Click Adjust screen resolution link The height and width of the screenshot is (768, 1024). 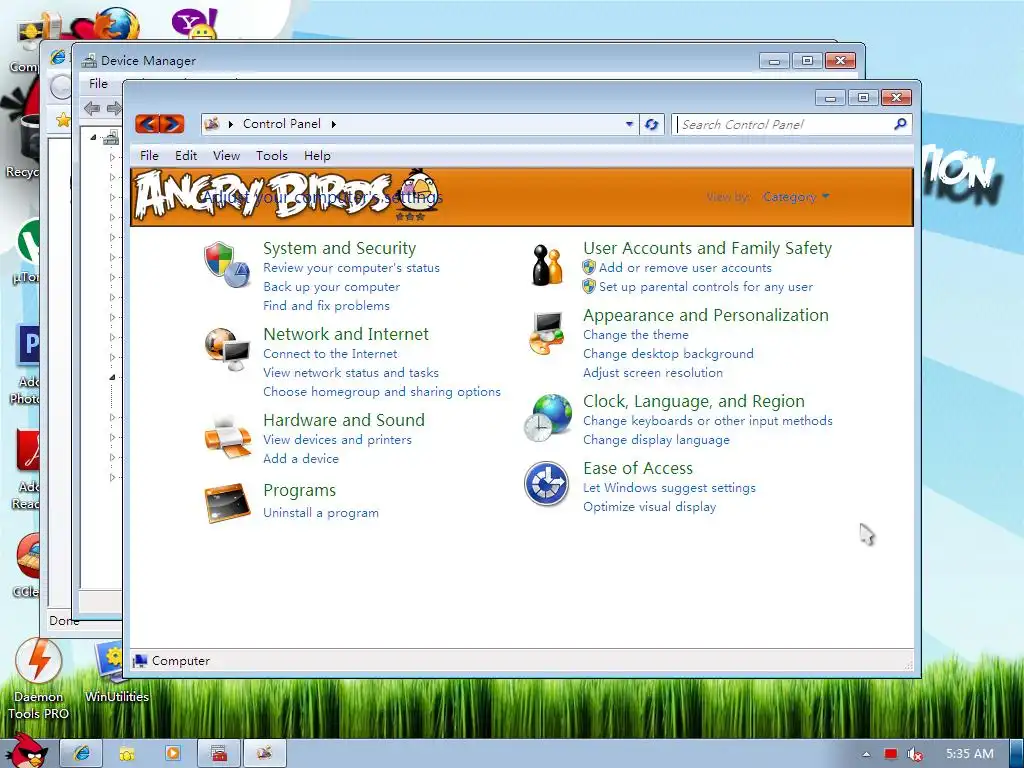[x=652, y=373]
